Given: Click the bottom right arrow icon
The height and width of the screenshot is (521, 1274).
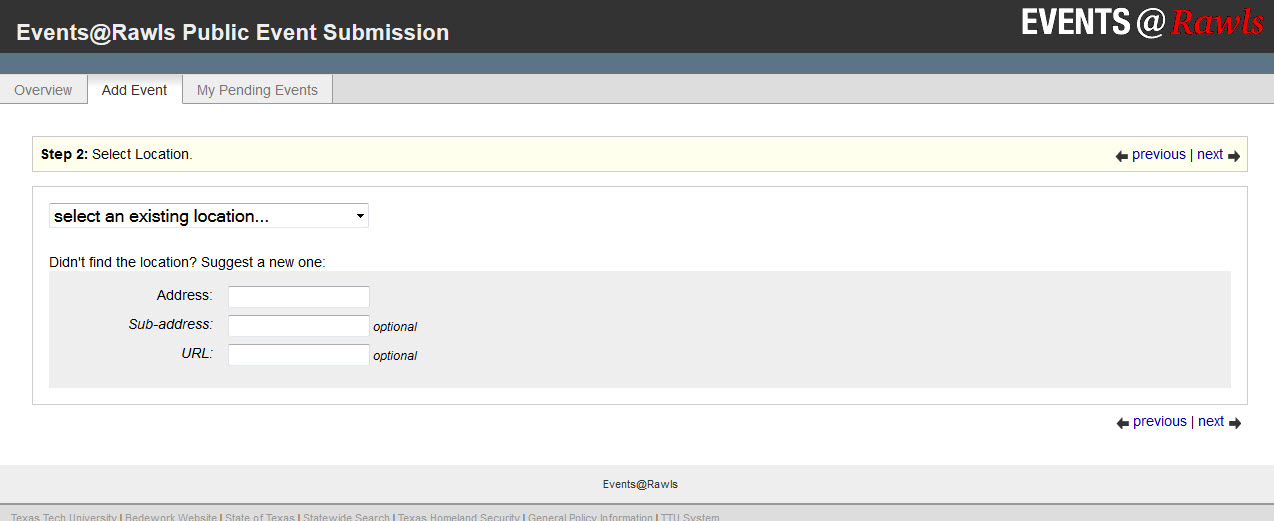Looking at the screenshot, I should pyautogui.click(x=1235, y=423).
